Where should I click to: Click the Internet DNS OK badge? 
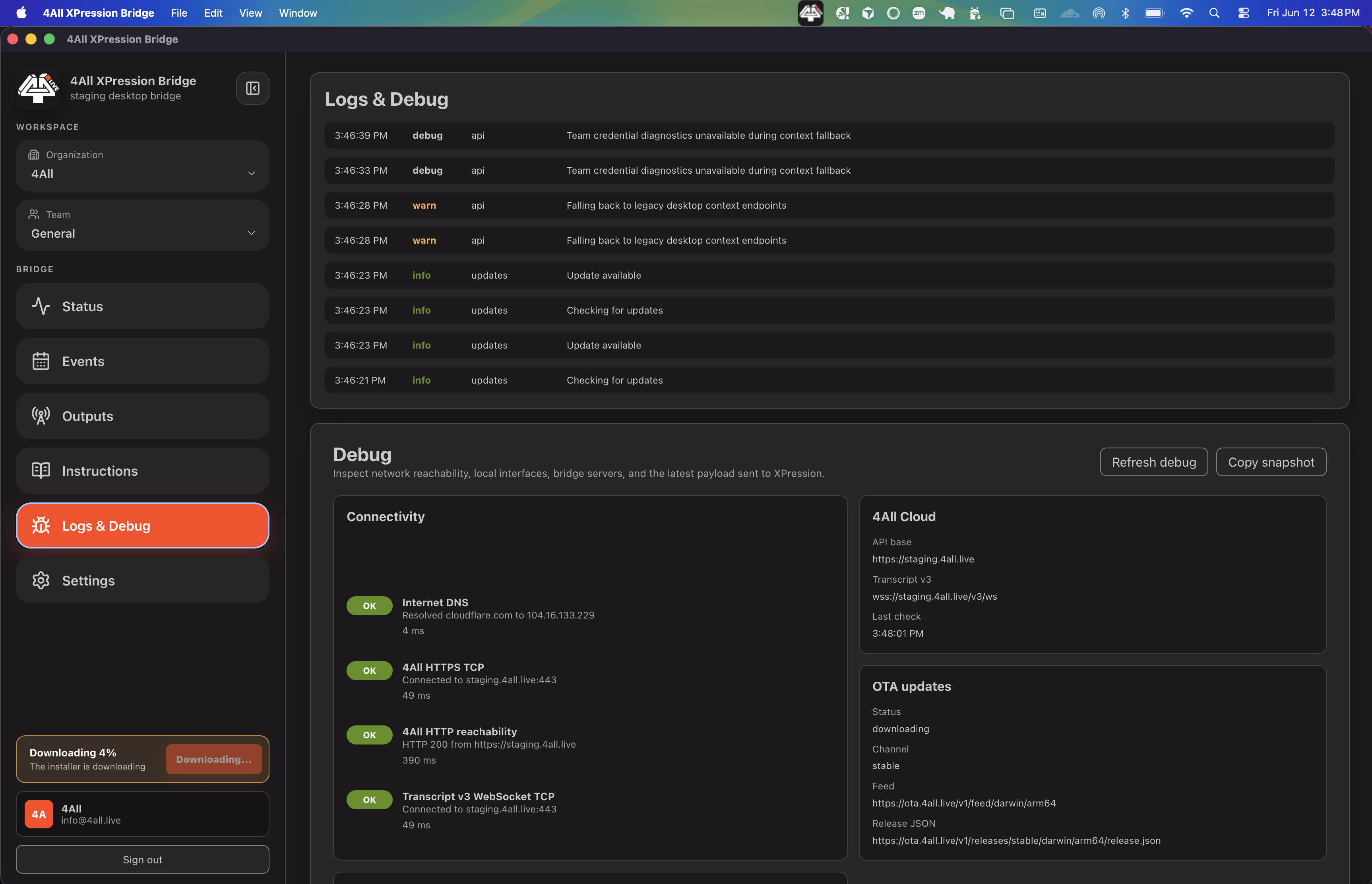tap(370, 606)
